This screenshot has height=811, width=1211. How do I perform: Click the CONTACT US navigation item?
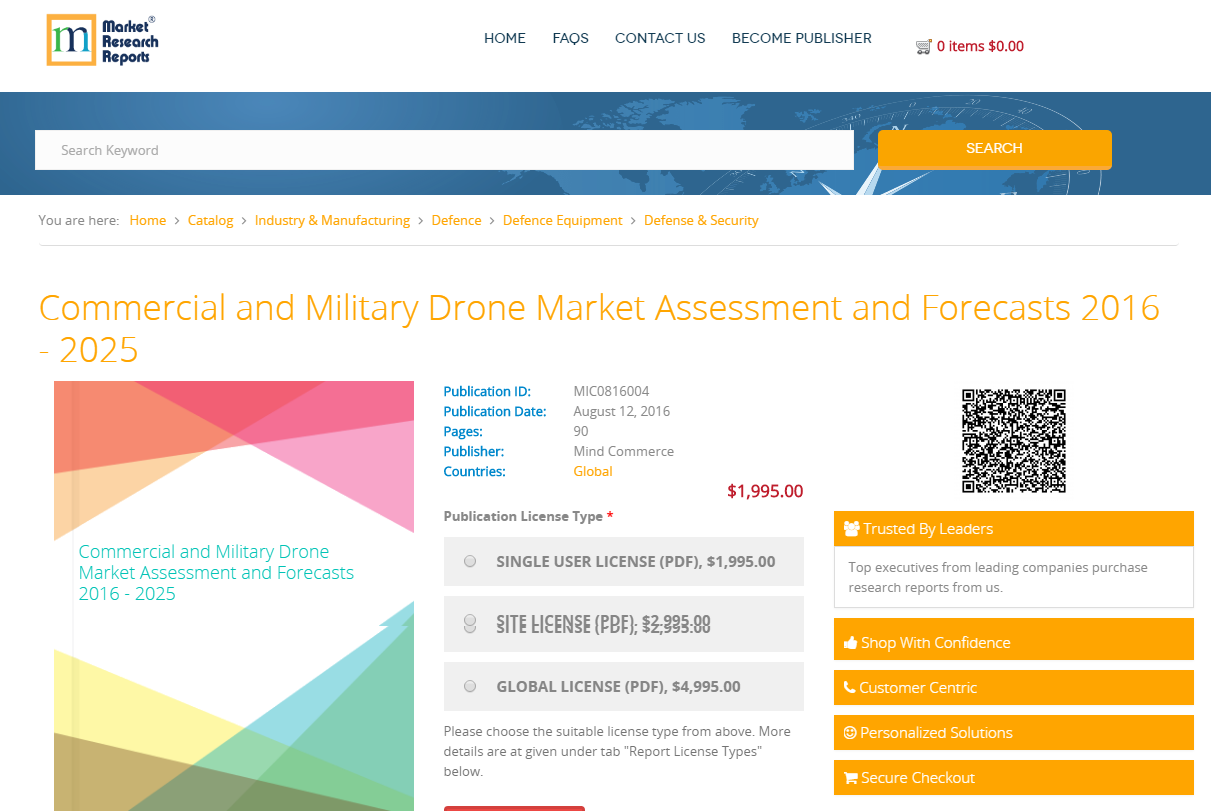(x=660, y=38)
